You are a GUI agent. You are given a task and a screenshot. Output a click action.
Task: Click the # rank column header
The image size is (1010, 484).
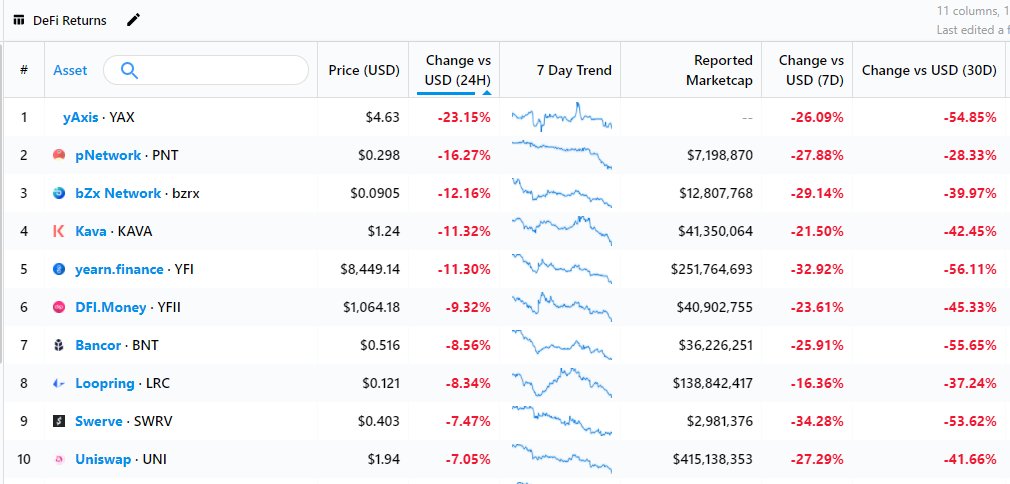pyautogui.click(x=24, y=70)
